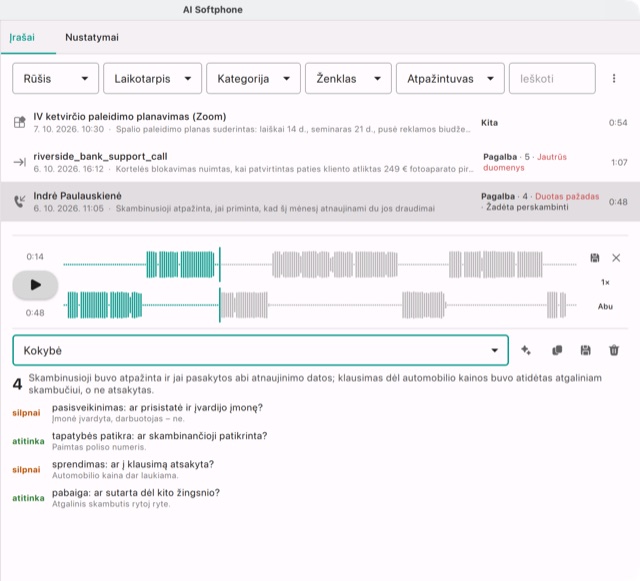
Task: Select IV ketvirčio paleidimo planavimas (Zoom) recording
Action: (x=320, y=122)
